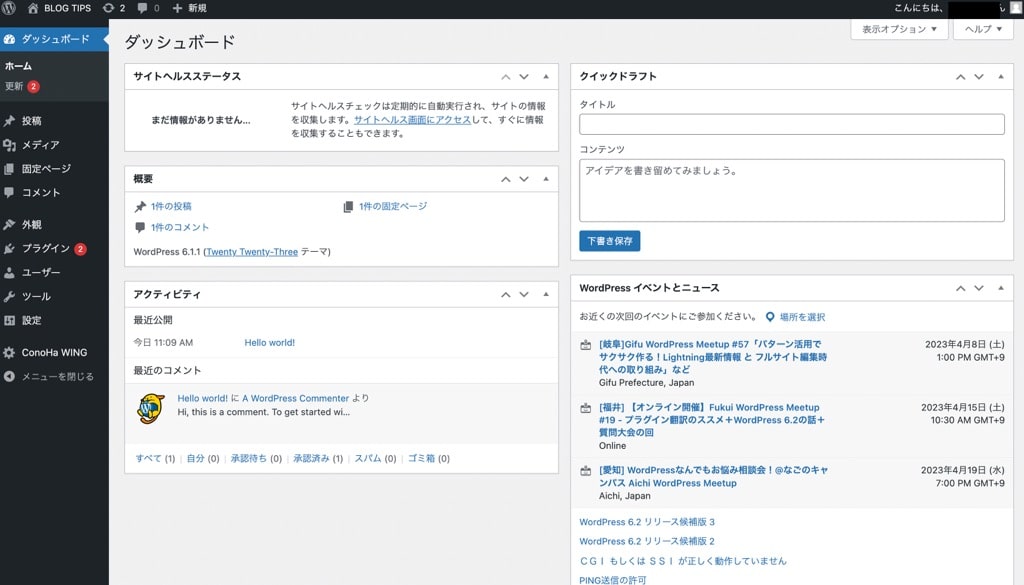Move 概要 panel up
The height and width of the screenshot is (585, 1024).
coord(505,179)
